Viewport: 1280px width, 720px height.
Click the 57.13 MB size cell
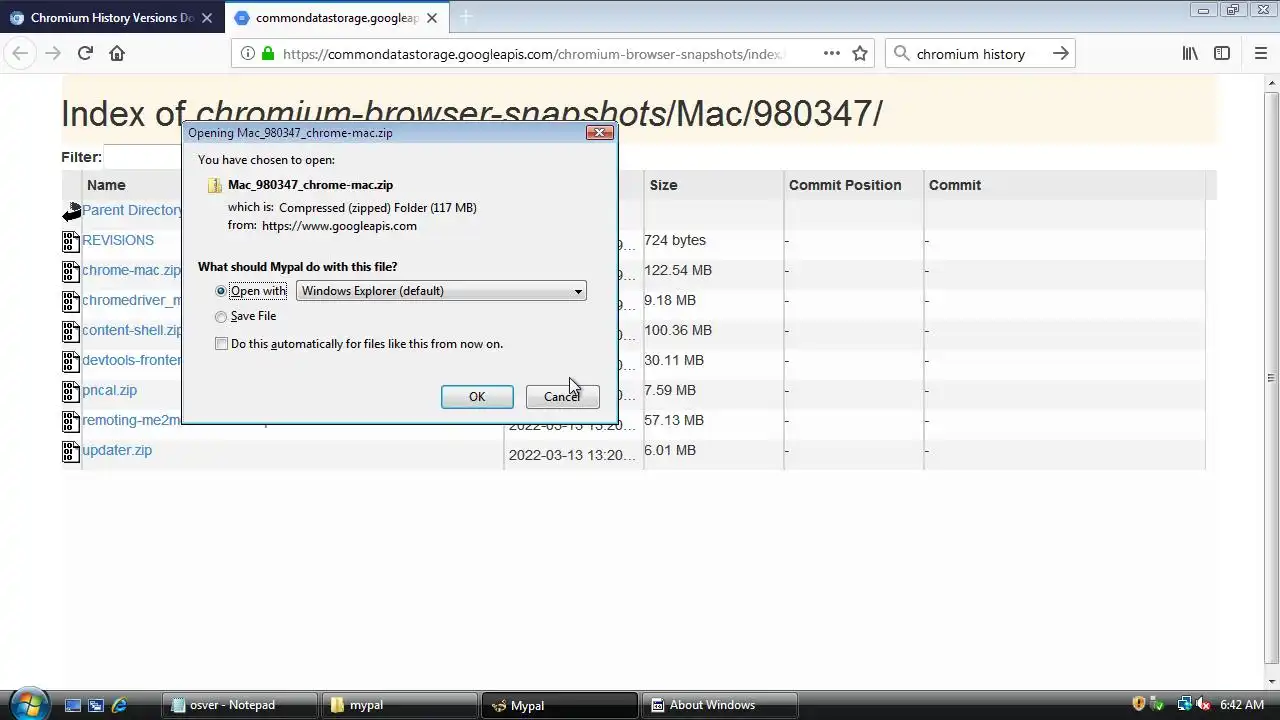674,420
